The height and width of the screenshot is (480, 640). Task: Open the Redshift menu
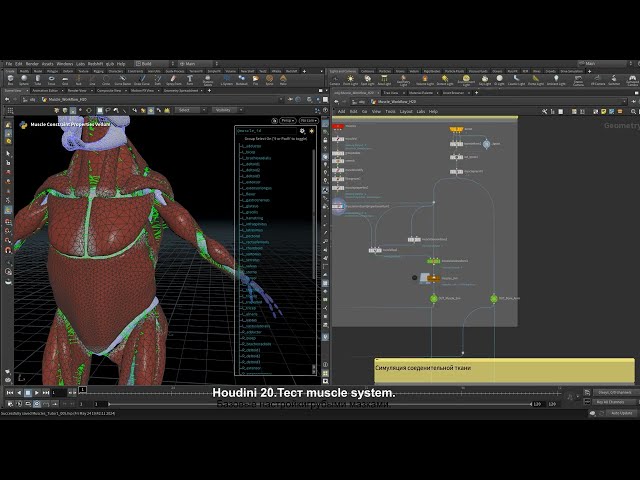coord(96,64)
